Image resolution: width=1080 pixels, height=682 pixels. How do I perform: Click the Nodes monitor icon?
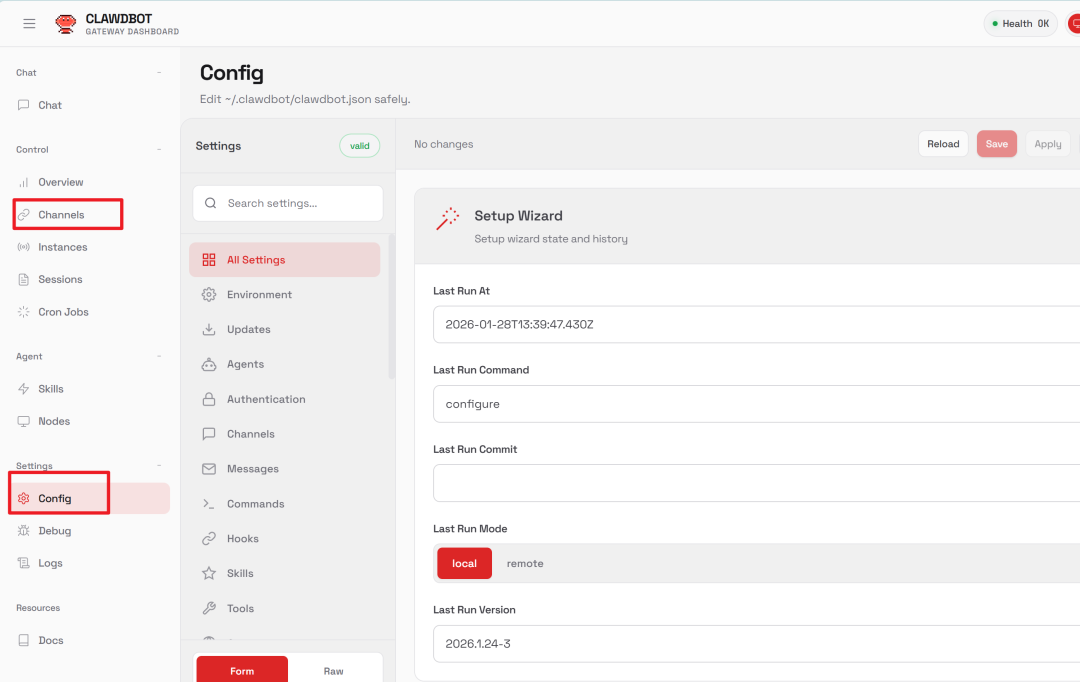pos(23,421)
